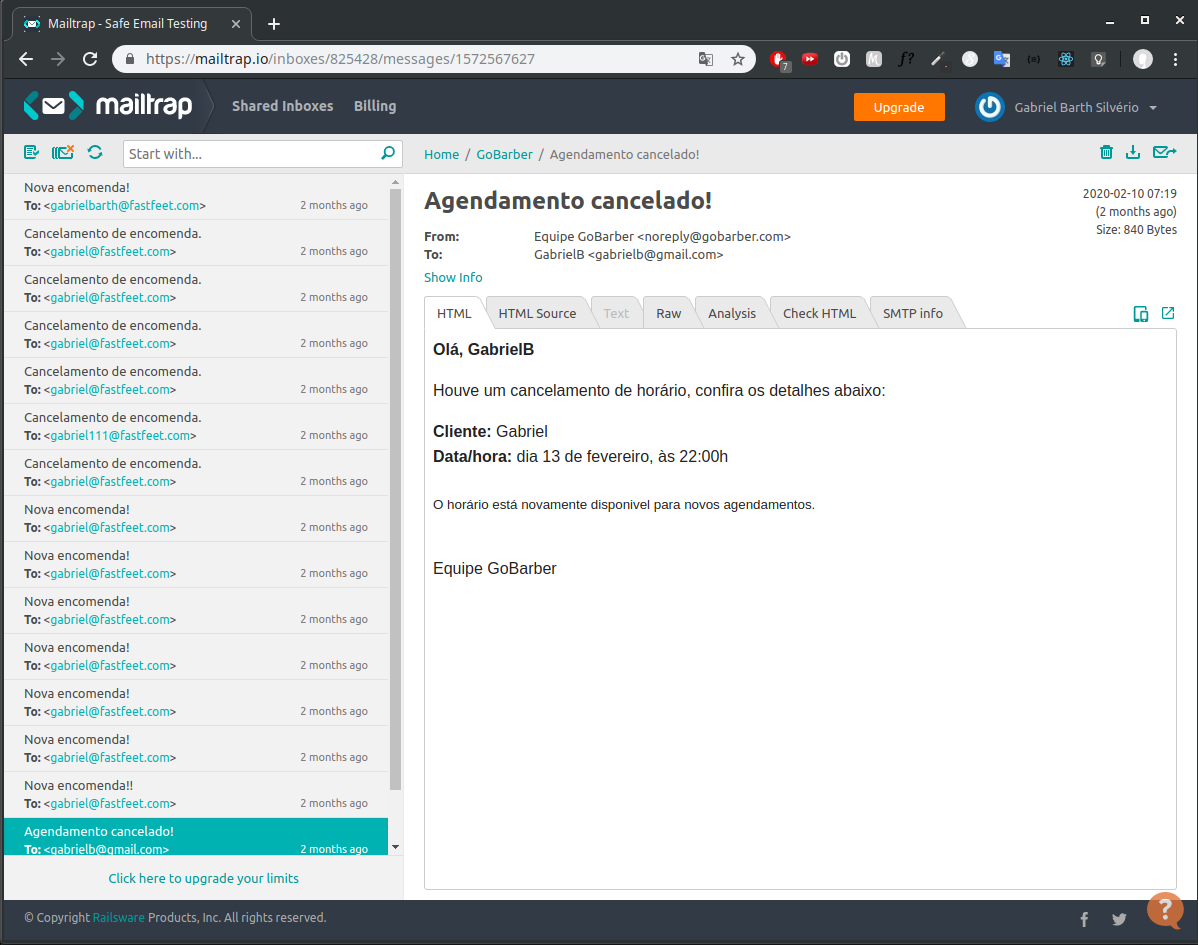
Task: Refresh the inbox message list
Action: click(95, 152)
